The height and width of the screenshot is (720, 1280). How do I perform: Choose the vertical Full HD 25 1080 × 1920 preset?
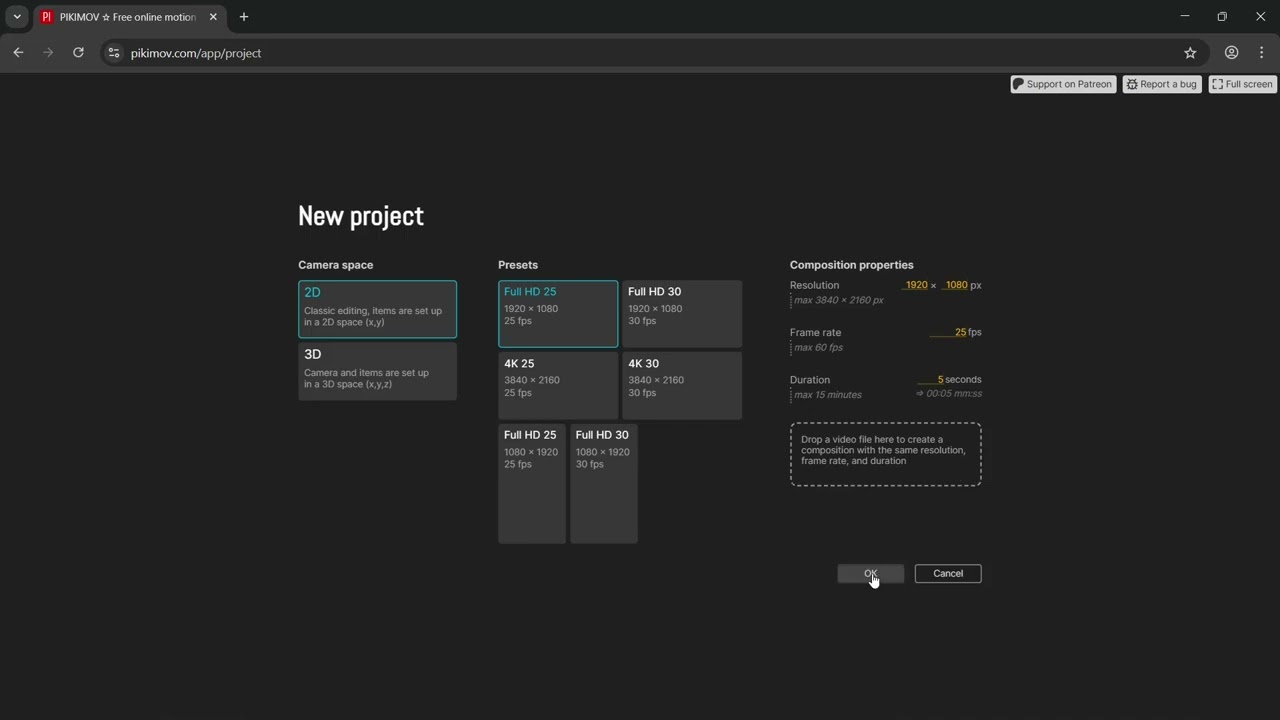click(532, 484)
